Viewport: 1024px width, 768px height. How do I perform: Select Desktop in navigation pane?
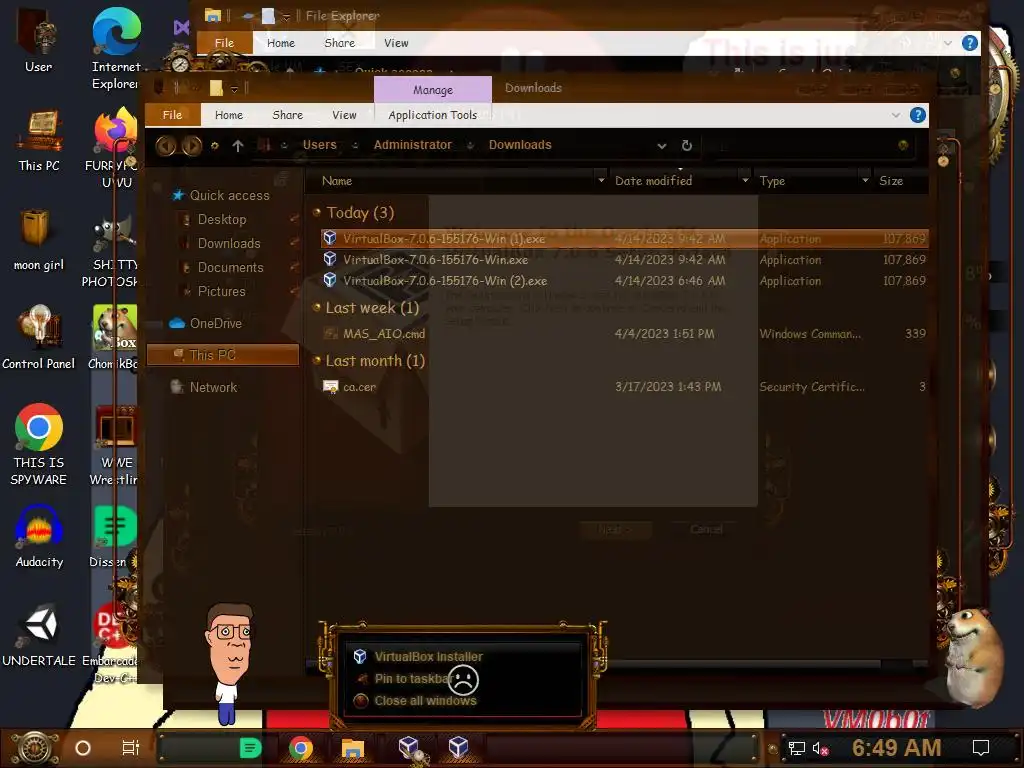pos(221,219)
